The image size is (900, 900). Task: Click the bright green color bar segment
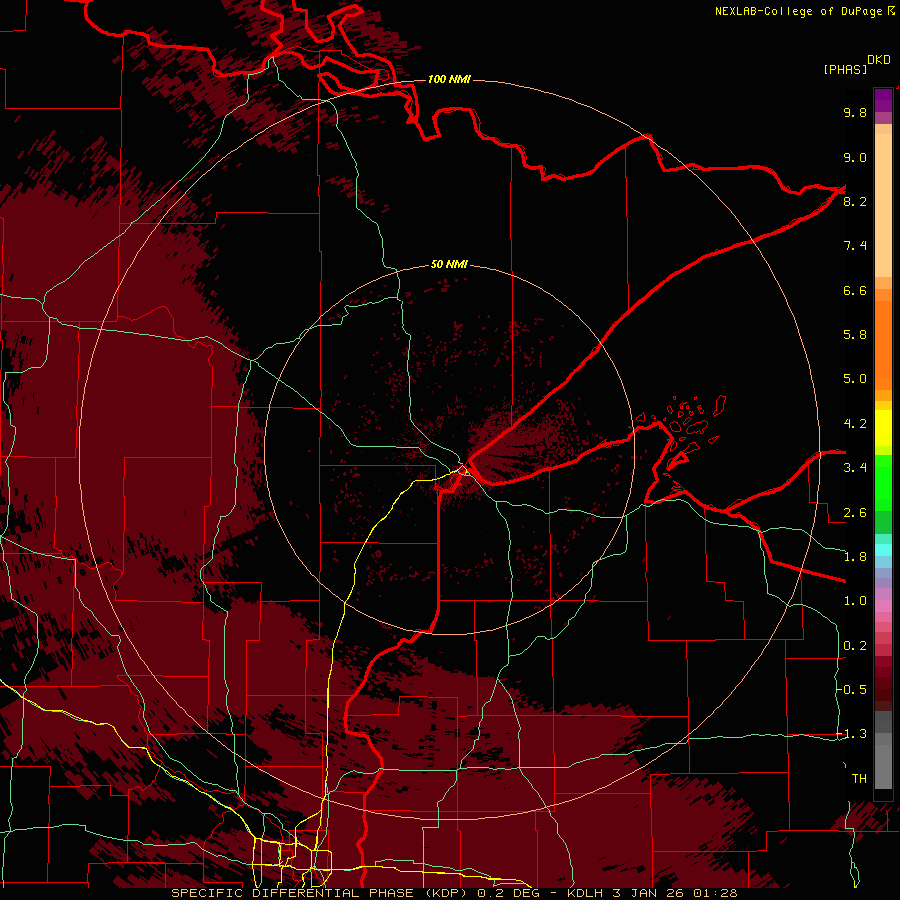(883, 483)
